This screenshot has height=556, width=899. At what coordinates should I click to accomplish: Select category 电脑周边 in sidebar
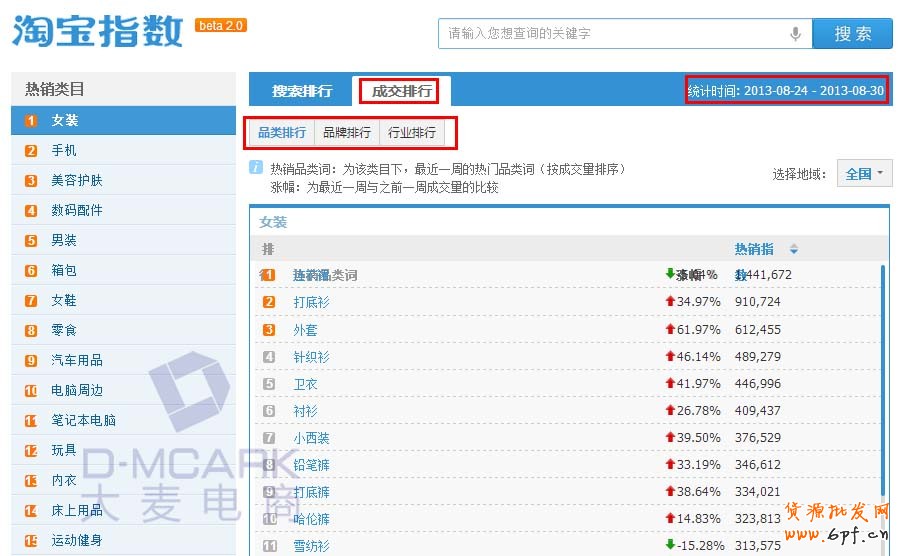(123, 390)
